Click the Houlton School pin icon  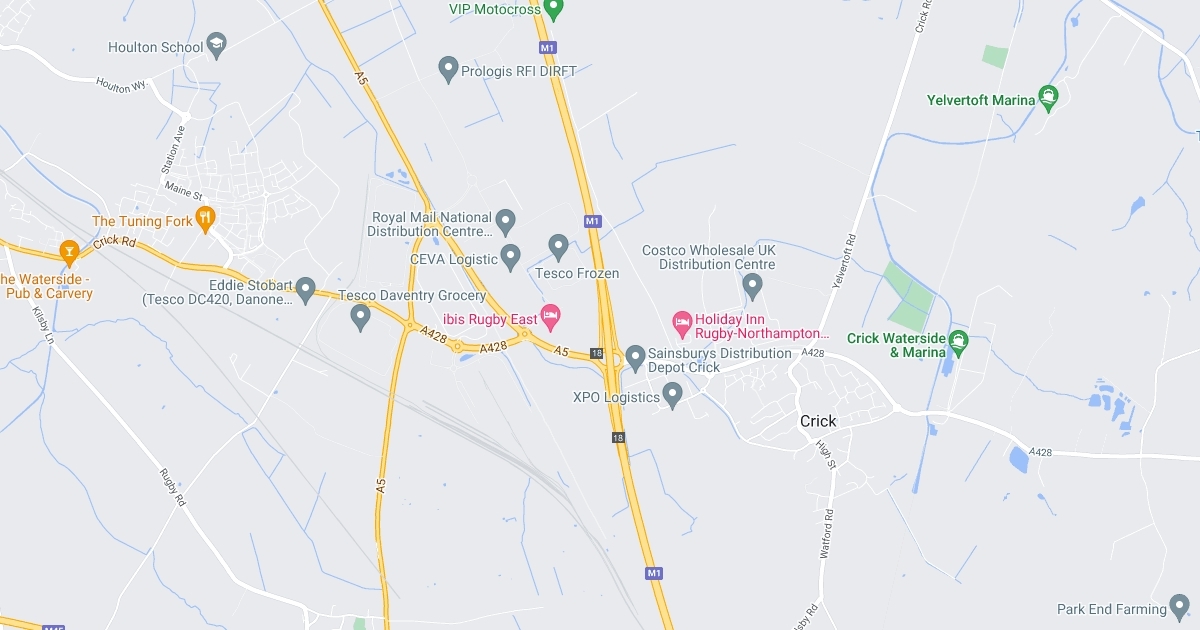(x=217, y=45)
